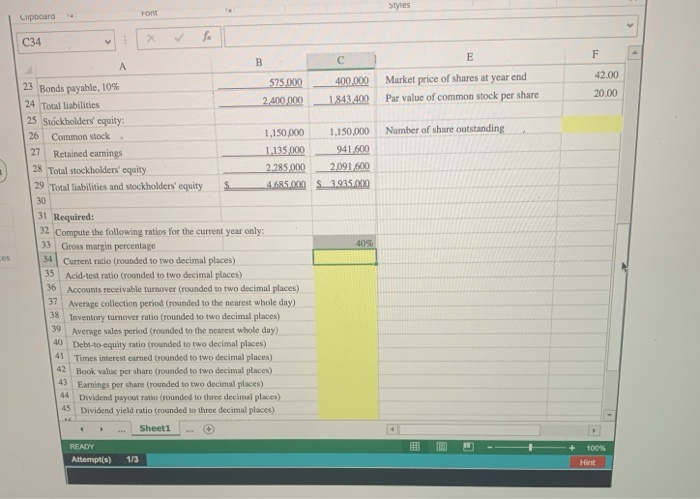Open the Name Box dropdown arrow
Screen dimensions: 700x499
click(108, 42)
